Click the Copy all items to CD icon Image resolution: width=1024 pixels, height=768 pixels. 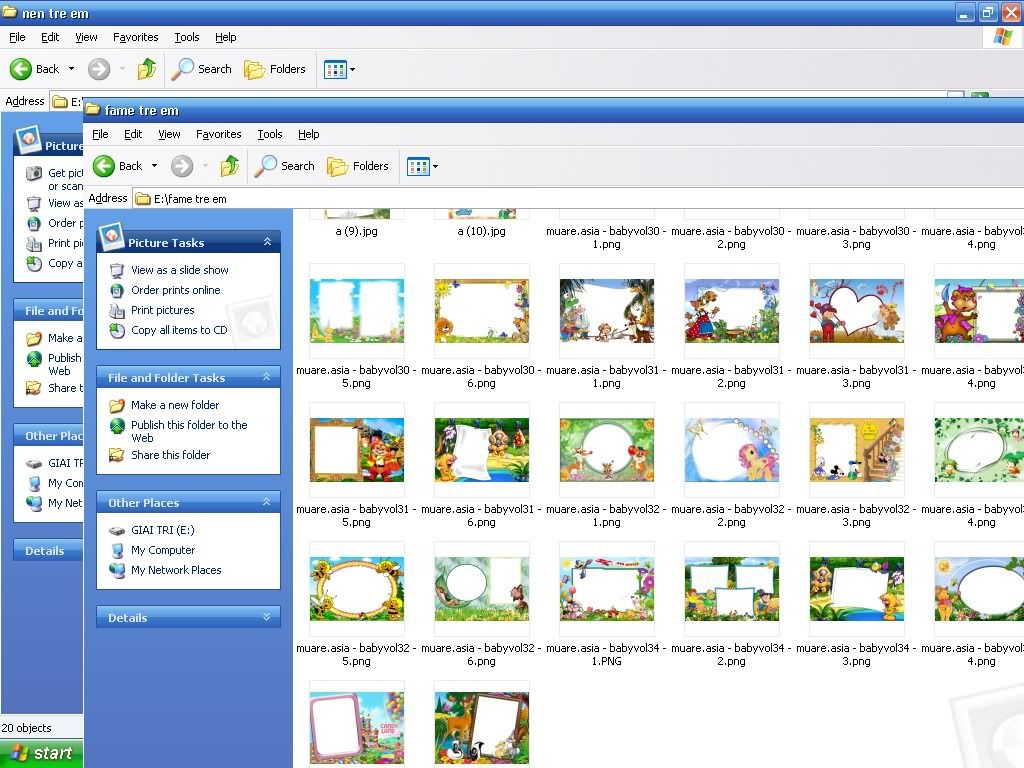pos(117,330)
